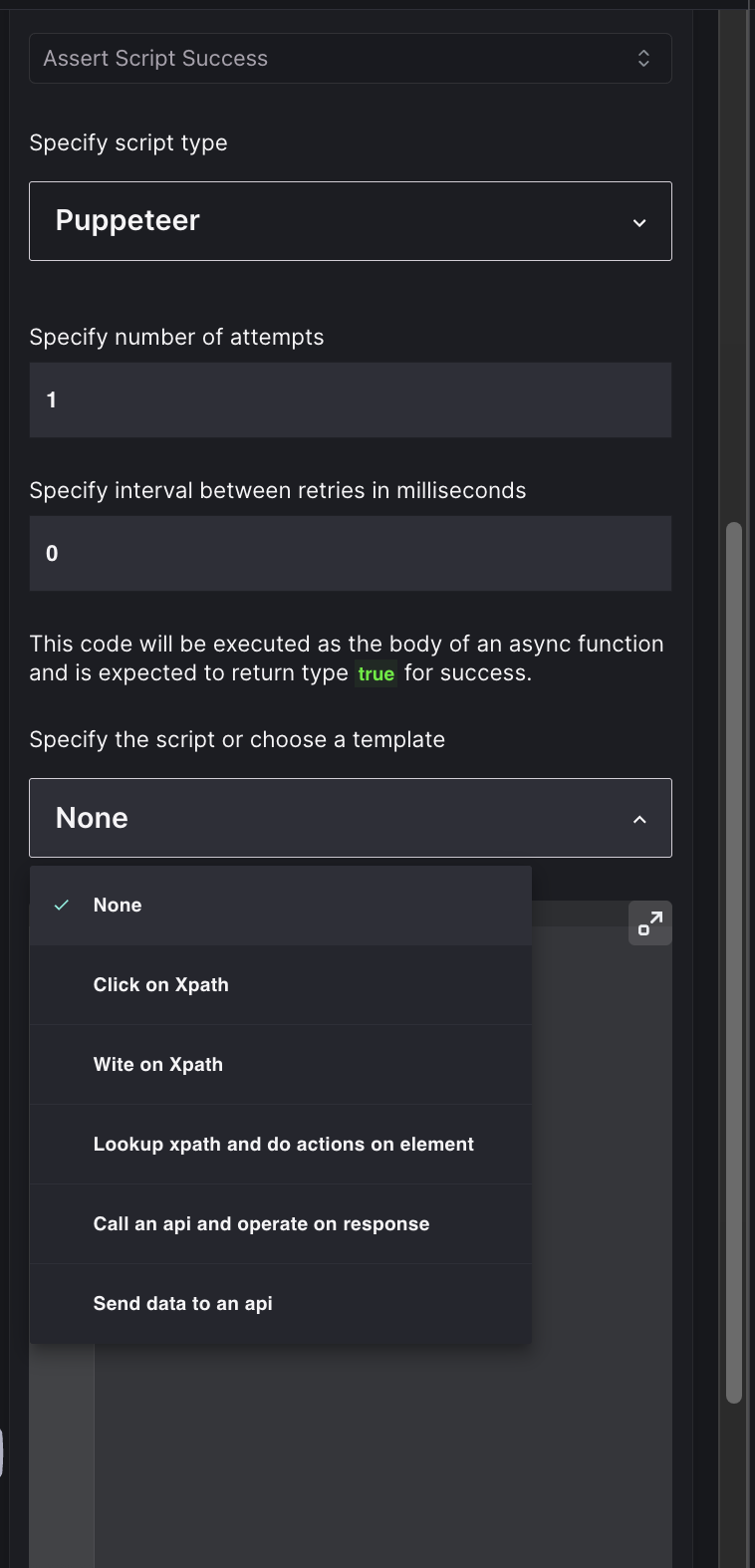Click the chevron on the Puppeteer selector
This screenshot has height=1568, width=755.
(x=640, y=221)
